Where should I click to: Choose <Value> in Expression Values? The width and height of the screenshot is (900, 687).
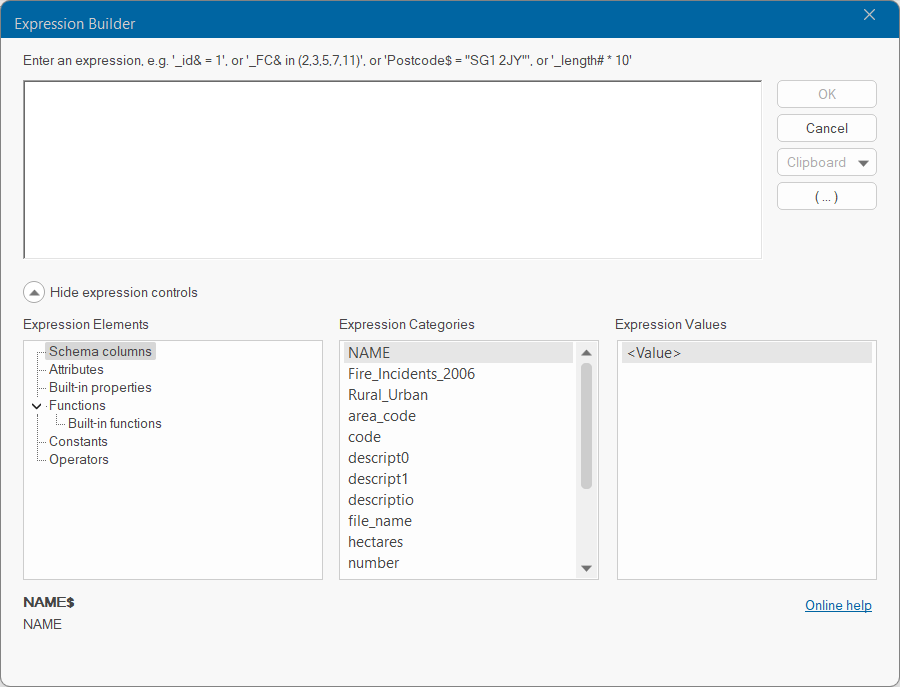654,352
